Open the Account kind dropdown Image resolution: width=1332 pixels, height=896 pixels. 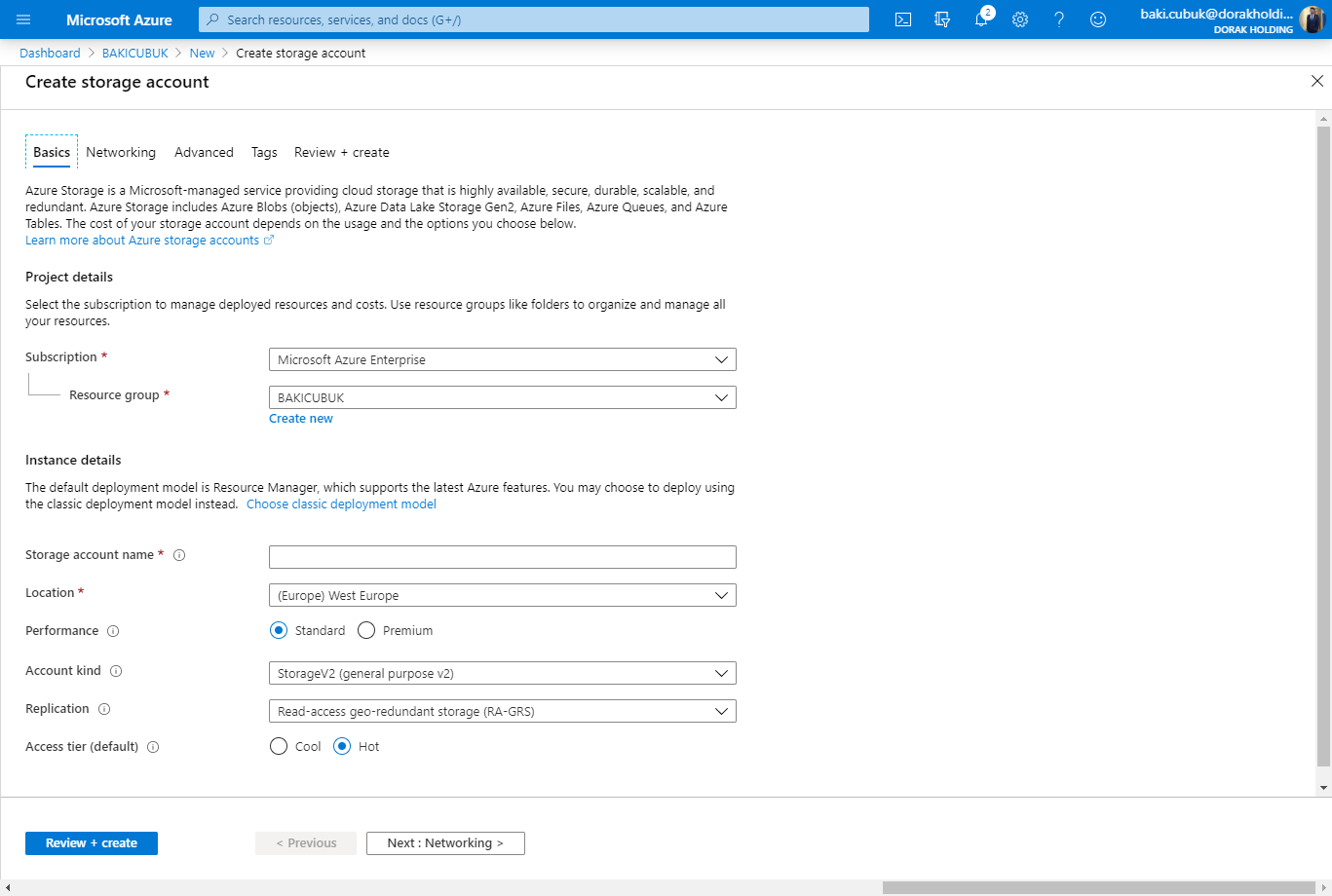(x=503, y=673)
